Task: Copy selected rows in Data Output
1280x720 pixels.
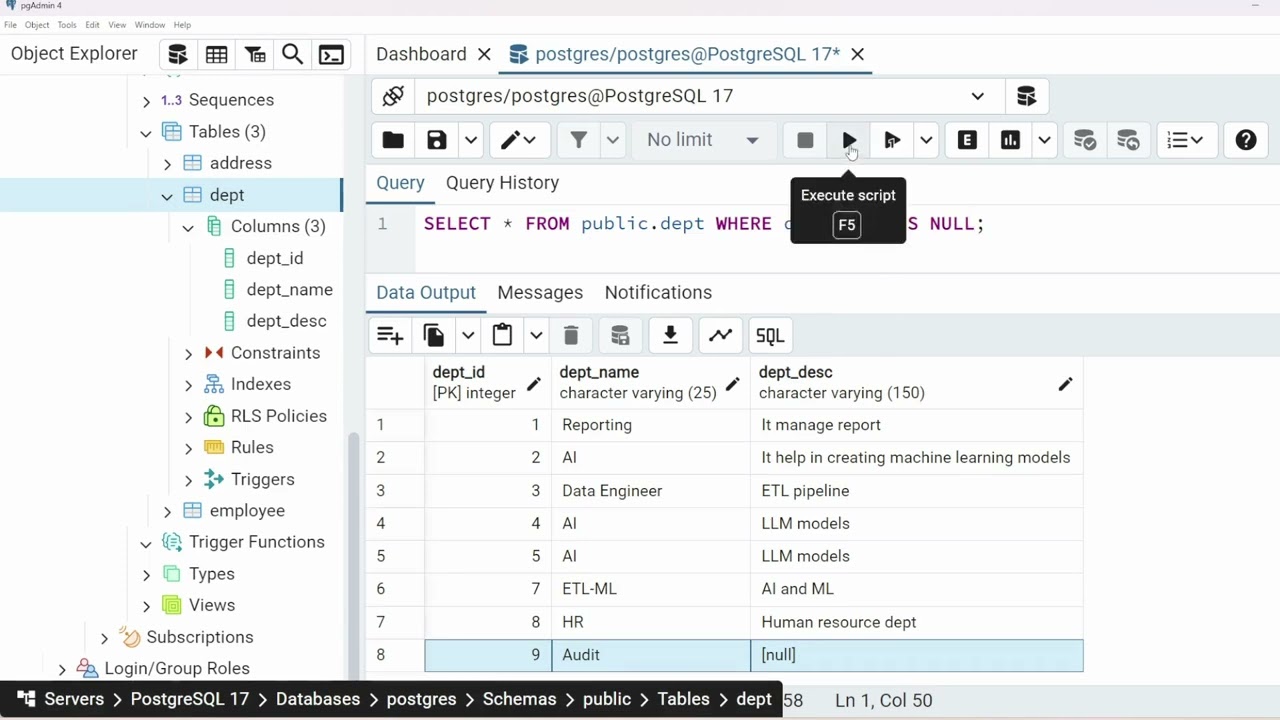Action: [434, 336]
